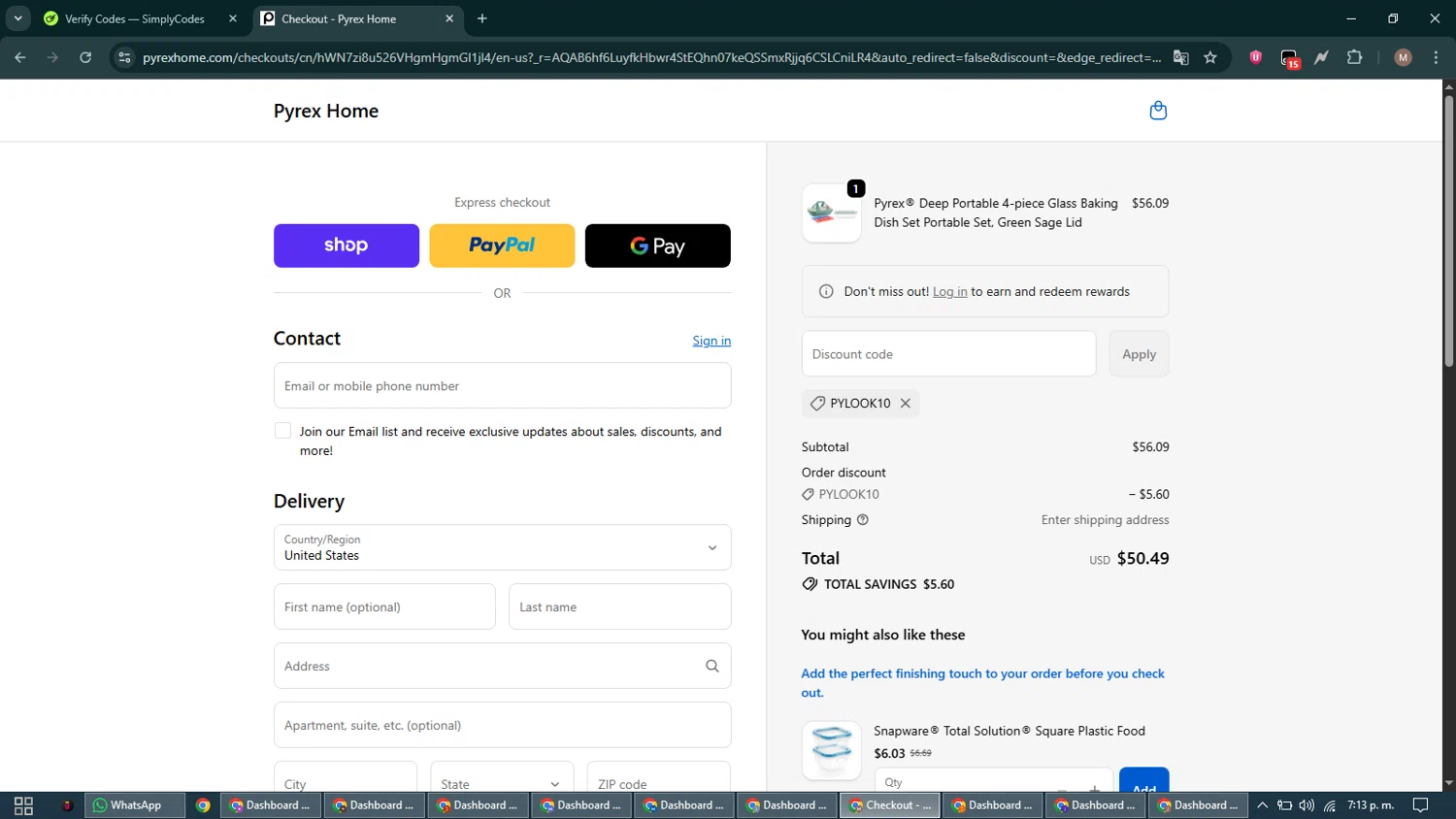1456x819 pixels.
Task: Add the Snapware product to order
Action: pyautogui.click(x=1144, y=780)
